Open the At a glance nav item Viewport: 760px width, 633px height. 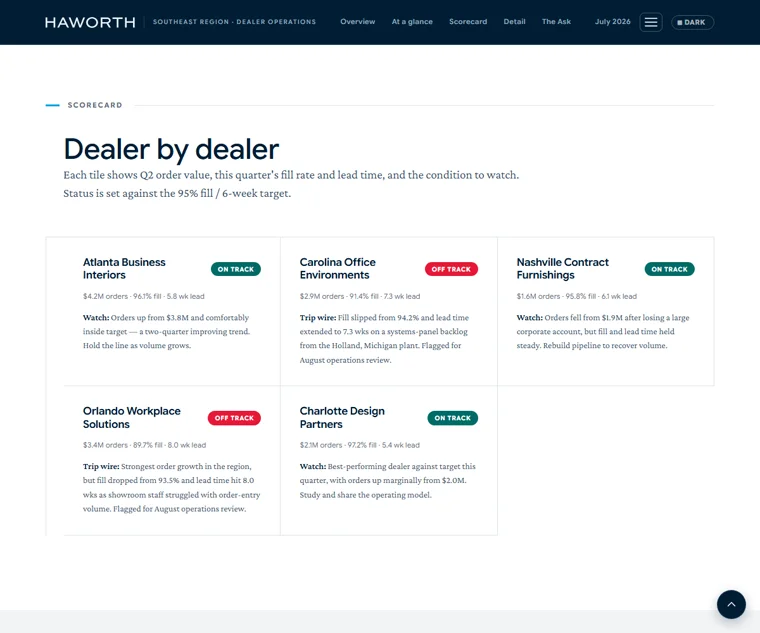(412, 22)
